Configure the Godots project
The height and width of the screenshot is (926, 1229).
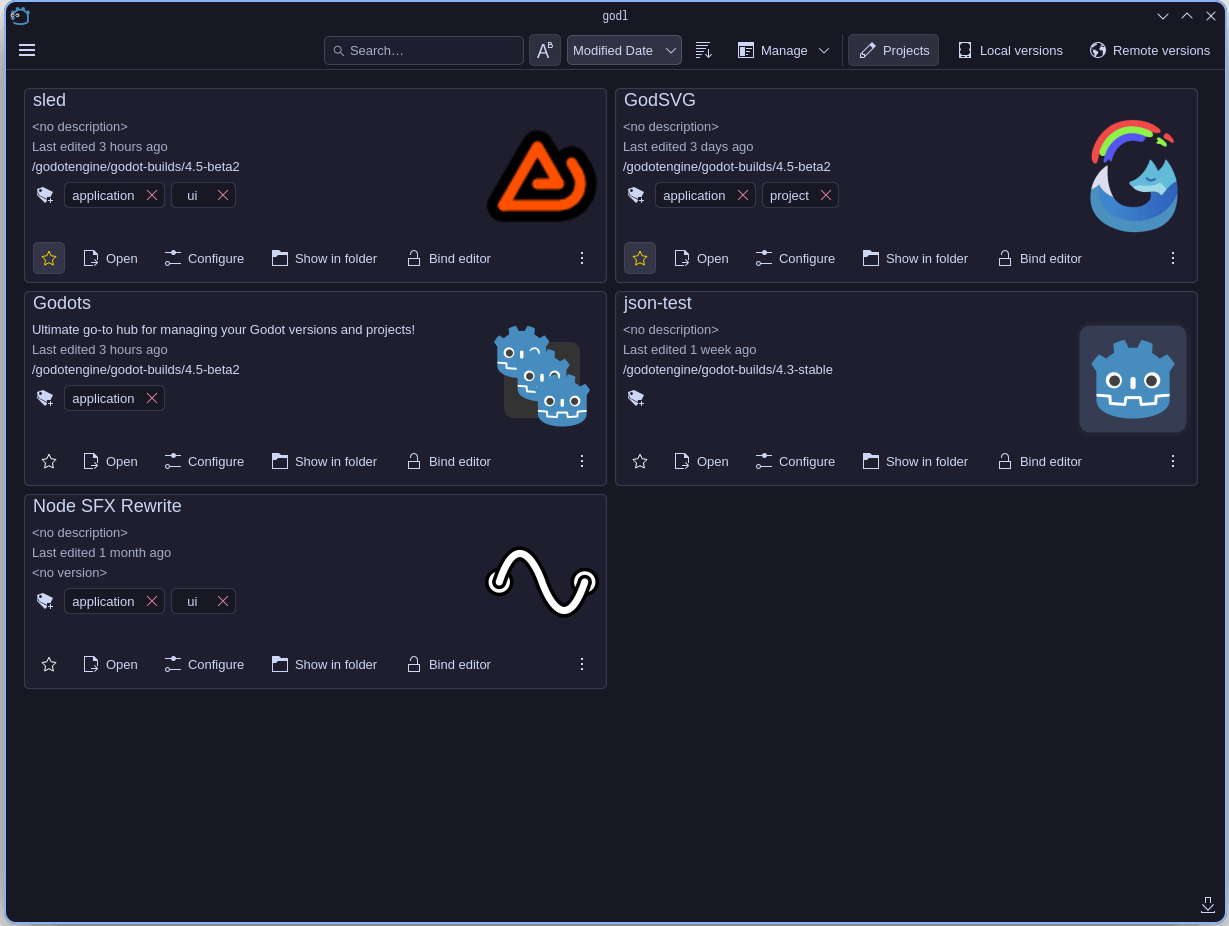click(x=205, y=461)
